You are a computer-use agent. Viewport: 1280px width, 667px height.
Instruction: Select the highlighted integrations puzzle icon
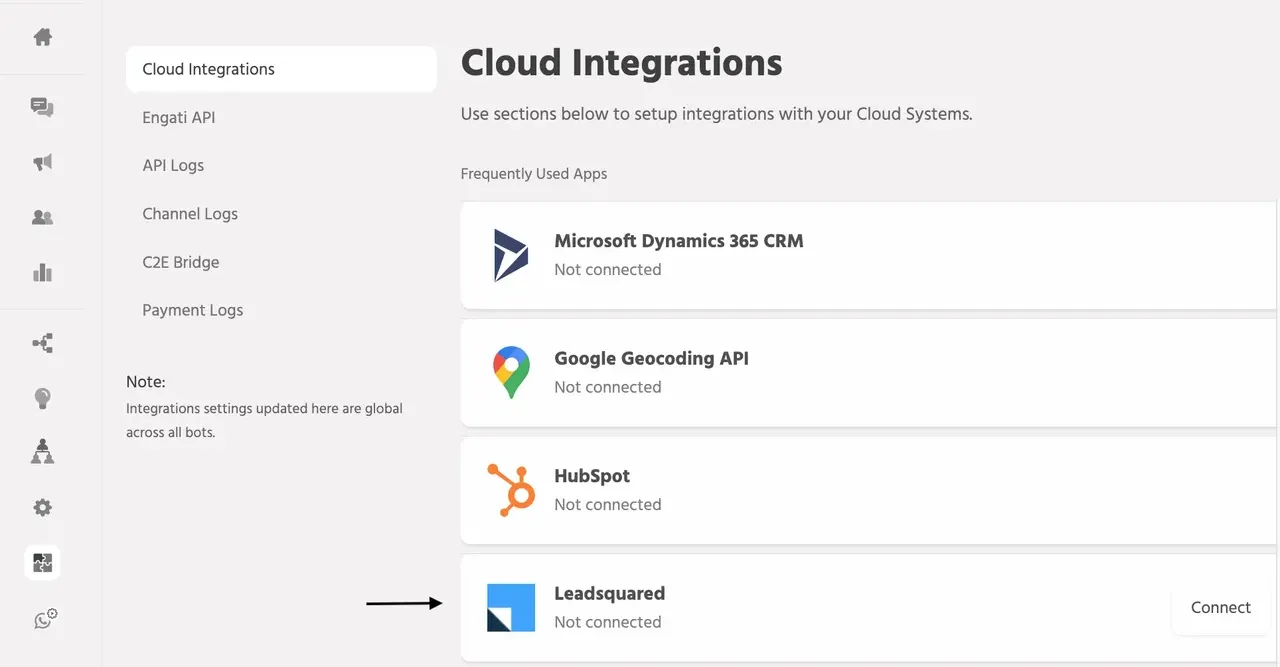click(42, 563)
